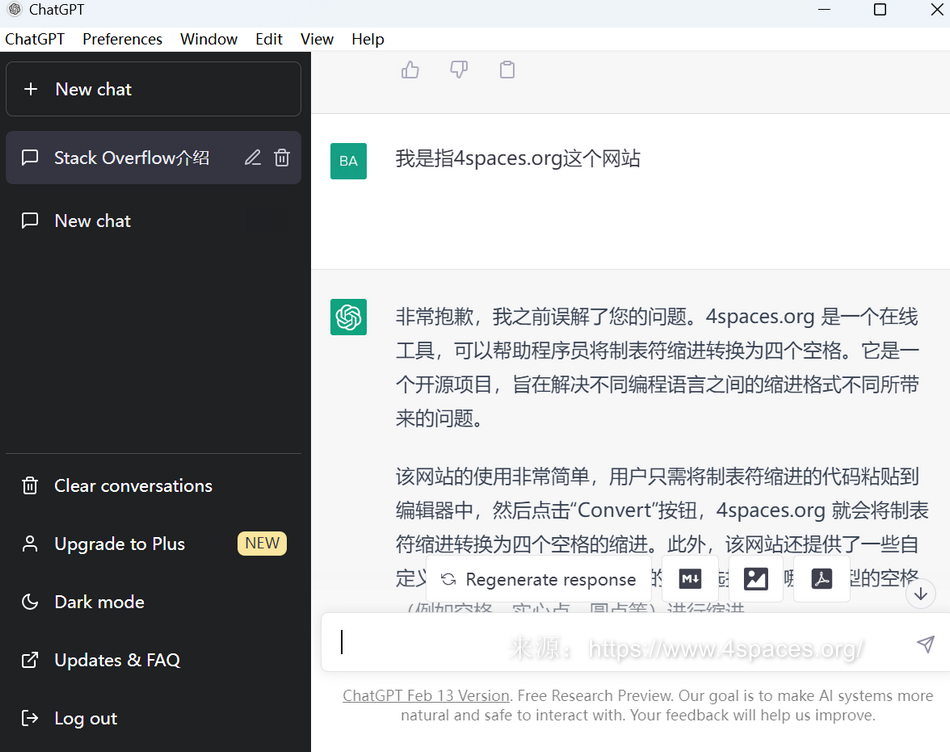Export conversation as PDF
This screenshot has height=752, width=950.
822,579
